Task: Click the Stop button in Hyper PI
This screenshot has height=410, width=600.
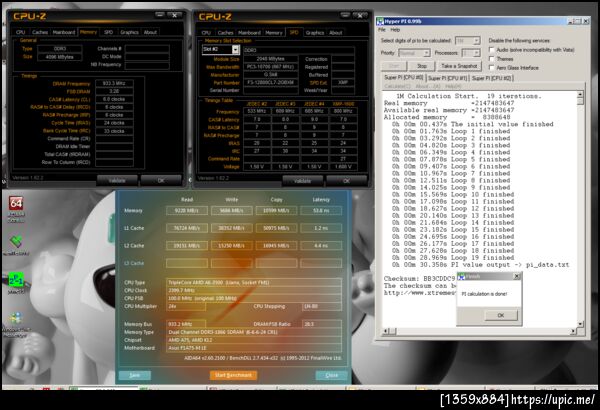Action: pyautogui.click(x=422, y=66)
